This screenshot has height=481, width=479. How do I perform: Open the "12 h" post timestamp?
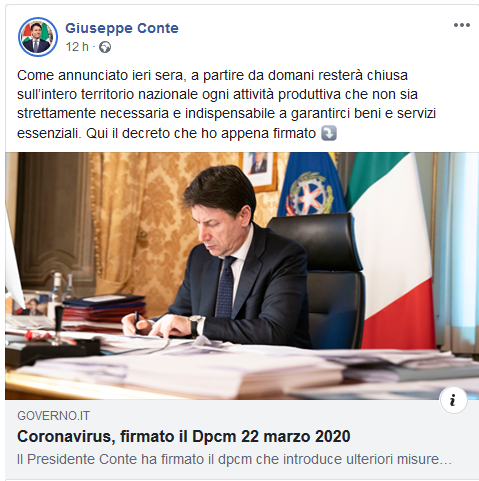pyautogui.click(x=77, y=47)
